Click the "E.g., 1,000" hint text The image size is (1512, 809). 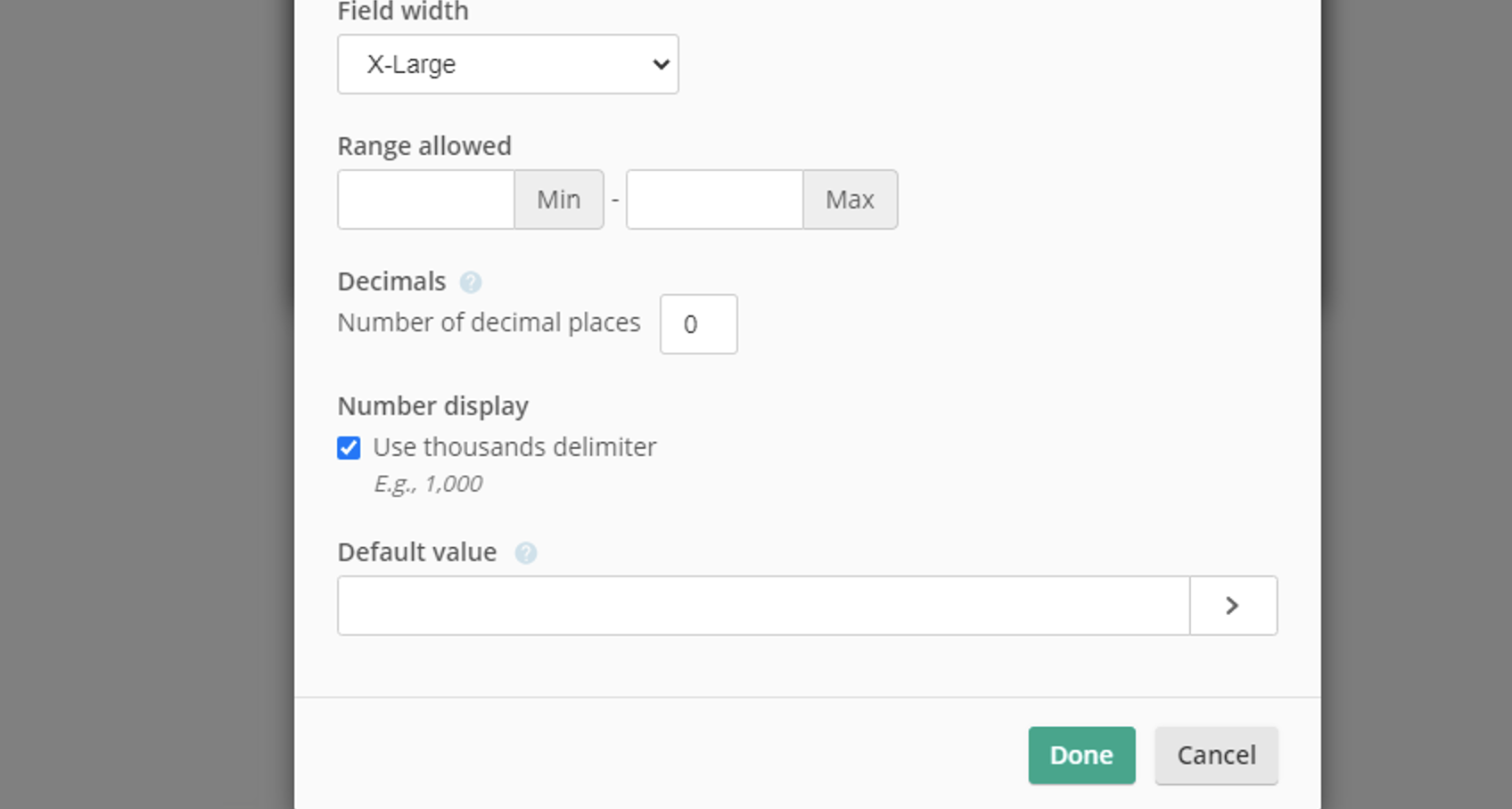[x=428, y=484]
